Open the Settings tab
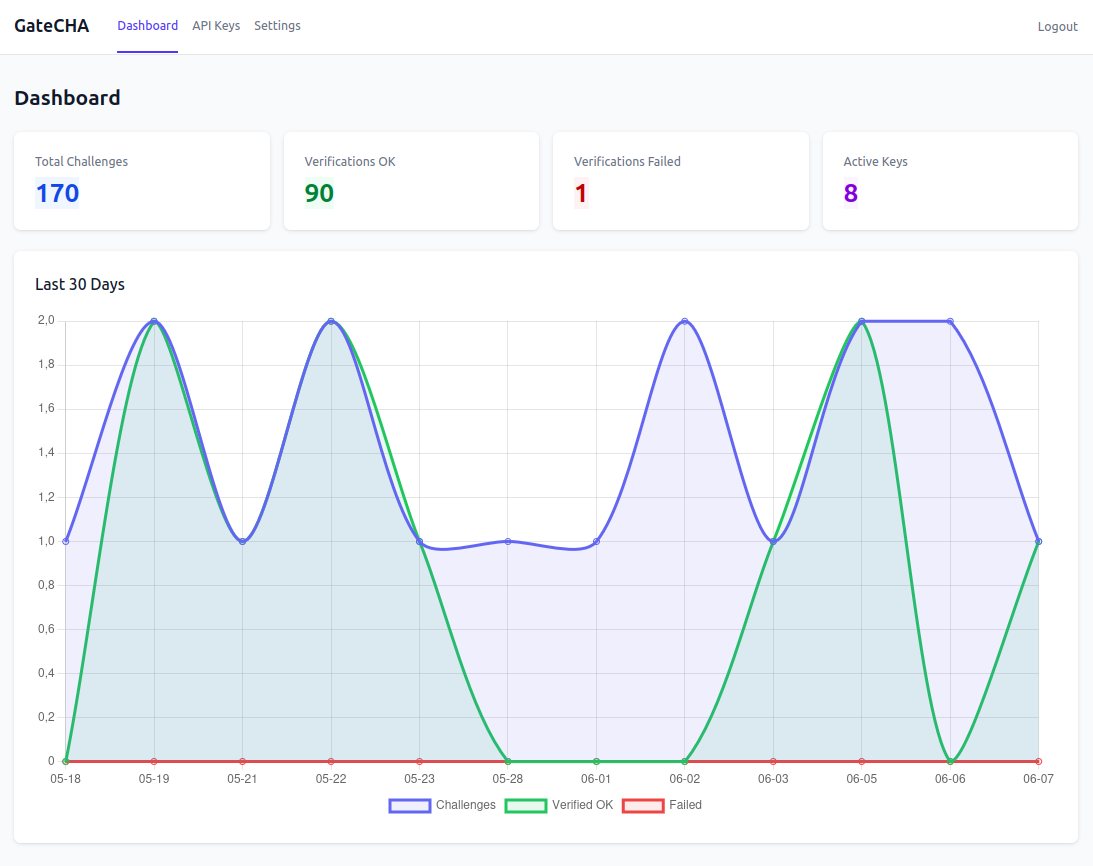 (277, 26)
